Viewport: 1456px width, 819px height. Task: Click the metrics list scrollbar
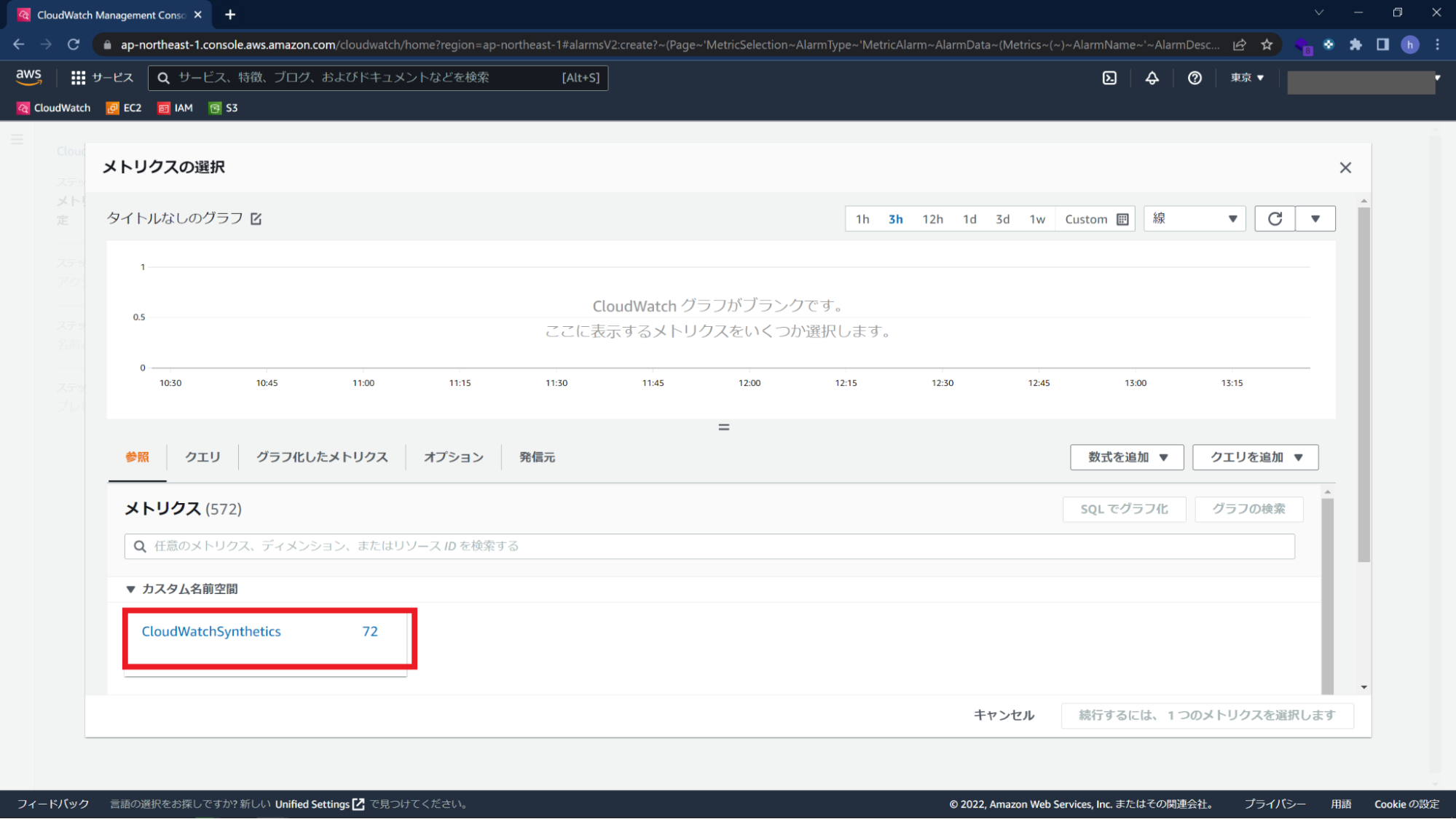tap(1327, 596)
